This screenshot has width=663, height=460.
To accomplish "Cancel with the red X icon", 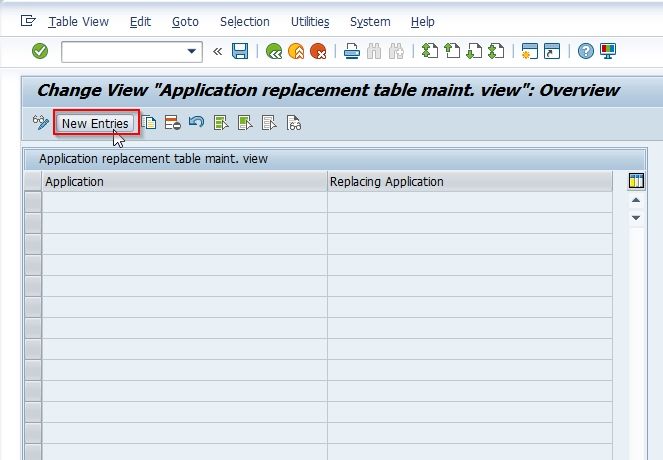I will (x=318, y=52).
